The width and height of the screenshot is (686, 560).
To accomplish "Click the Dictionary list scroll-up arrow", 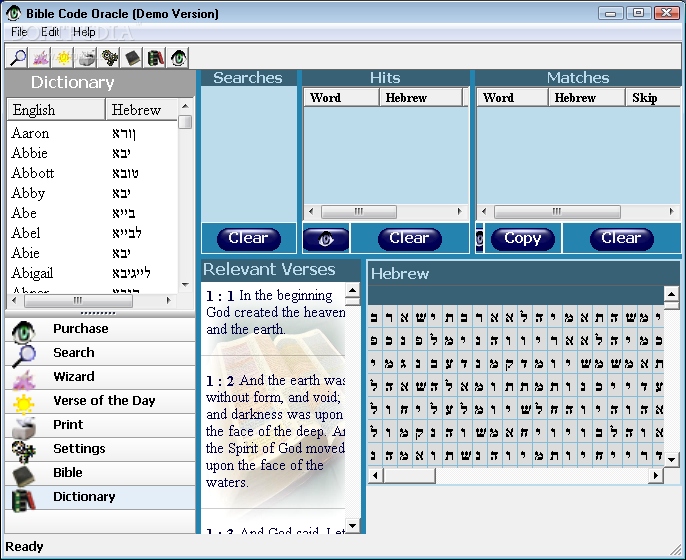I will (185, 106).
